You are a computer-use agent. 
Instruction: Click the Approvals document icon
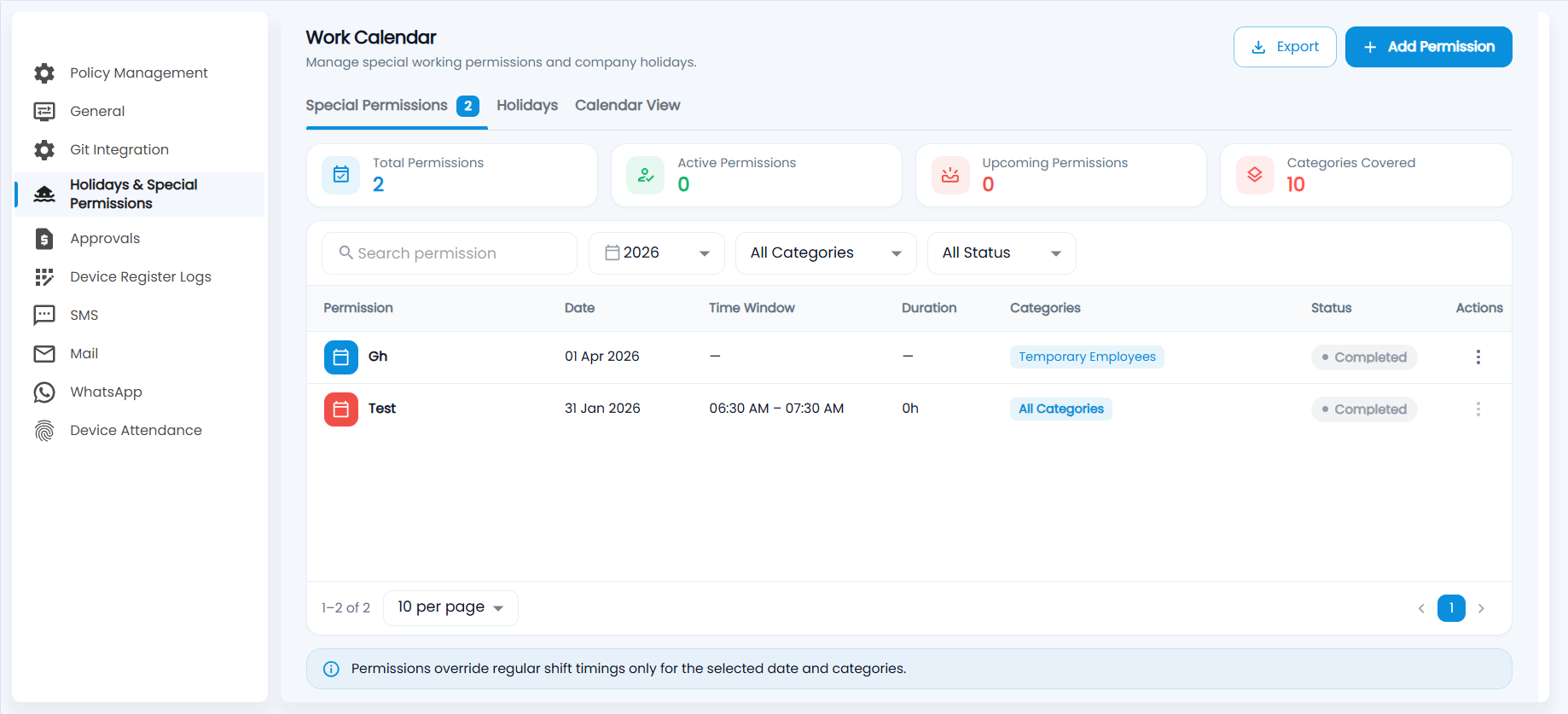[x=44, y=239]
